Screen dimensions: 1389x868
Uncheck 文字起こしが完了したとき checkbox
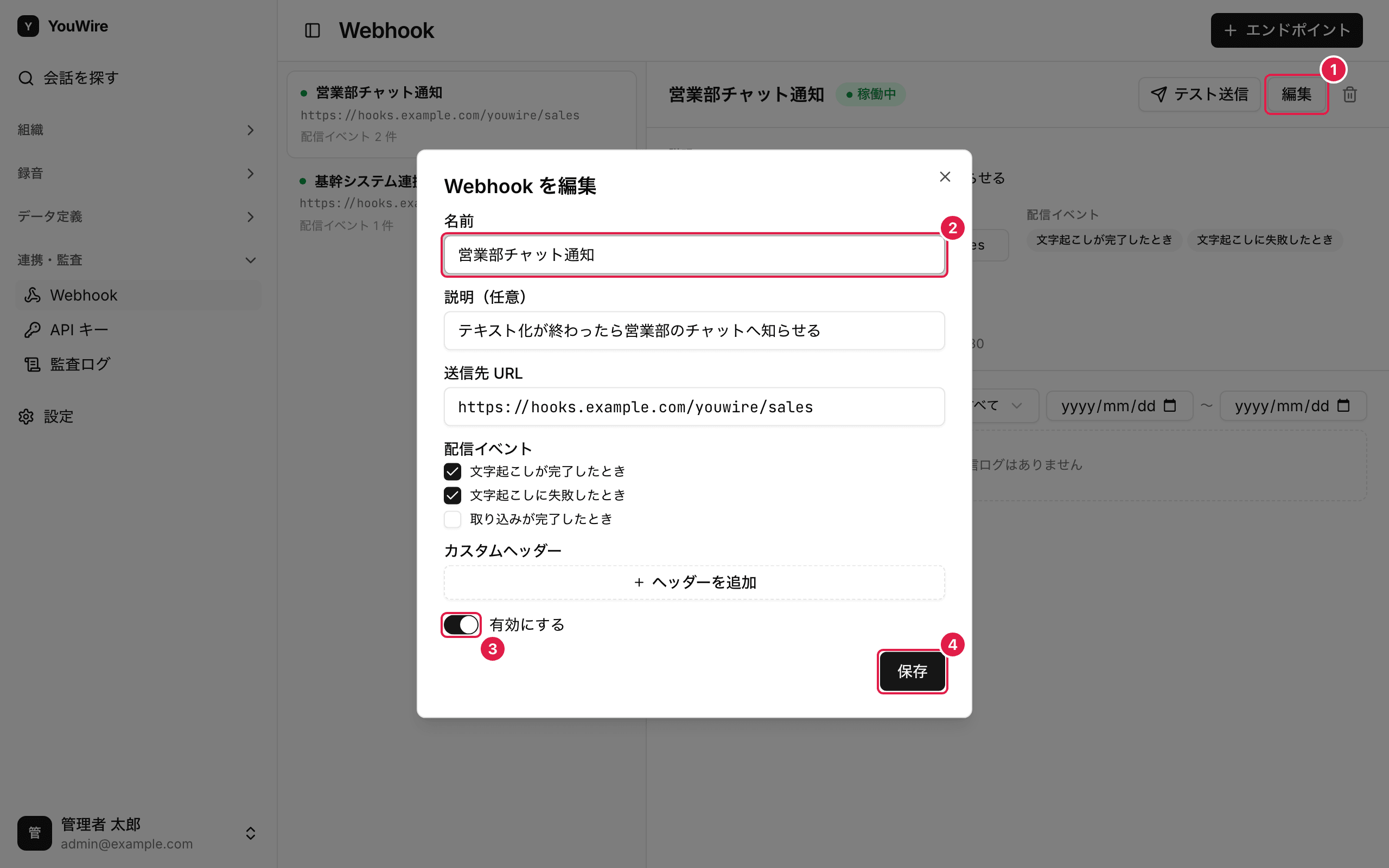click(453, 471)
